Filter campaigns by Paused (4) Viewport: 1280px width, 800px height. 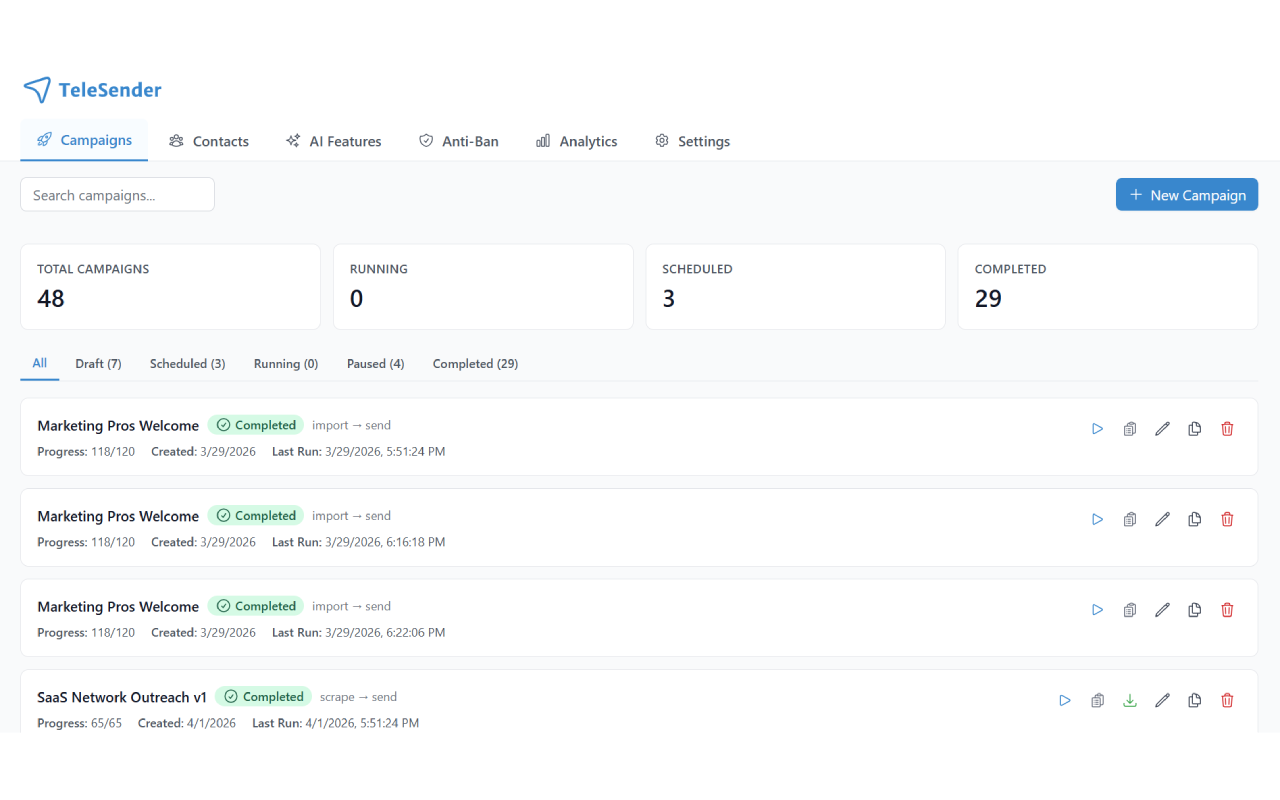click(x=375, y=364)
